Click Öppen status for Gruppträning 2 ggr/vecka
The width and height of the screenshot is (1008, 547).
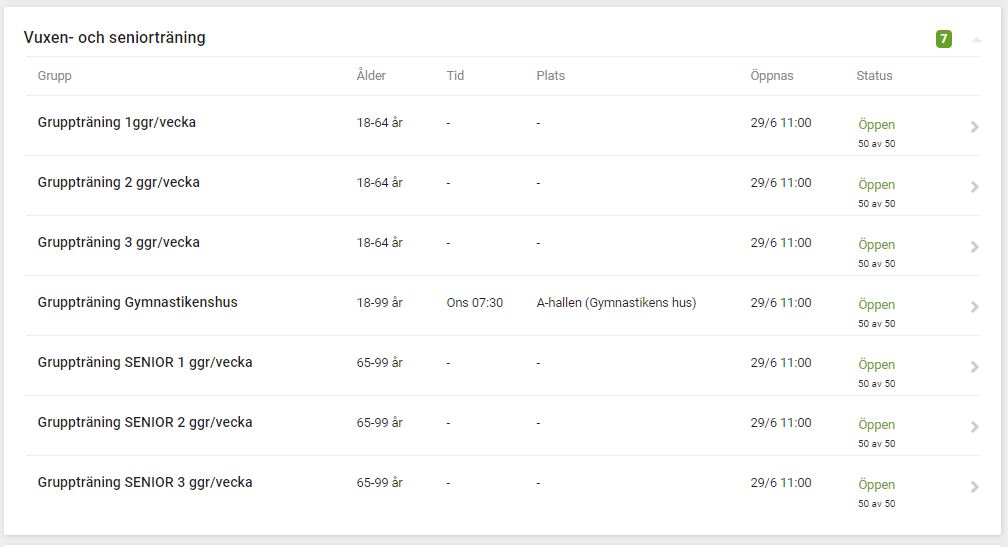point(876,185)
